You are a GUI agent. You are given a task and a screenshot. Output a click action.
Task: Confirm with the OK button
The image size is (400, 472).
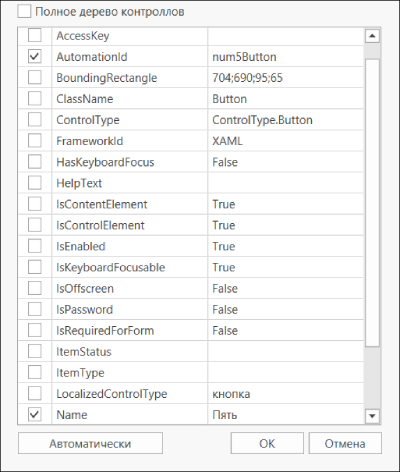pyautogui.click(x=267, y=443)
